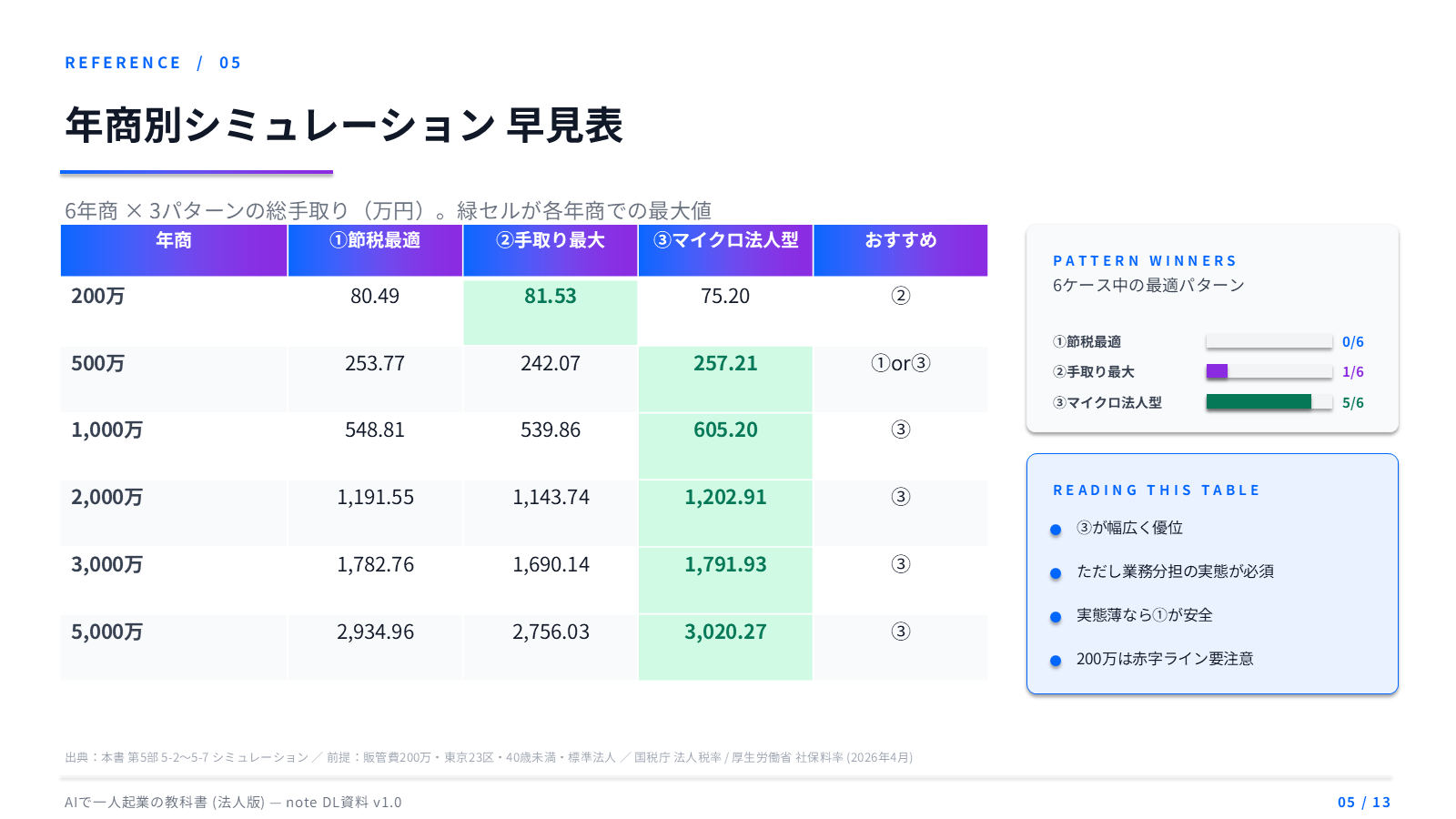Click the ②手取り最大 column header
This screenshot has height=819, width=1456.
551,250
